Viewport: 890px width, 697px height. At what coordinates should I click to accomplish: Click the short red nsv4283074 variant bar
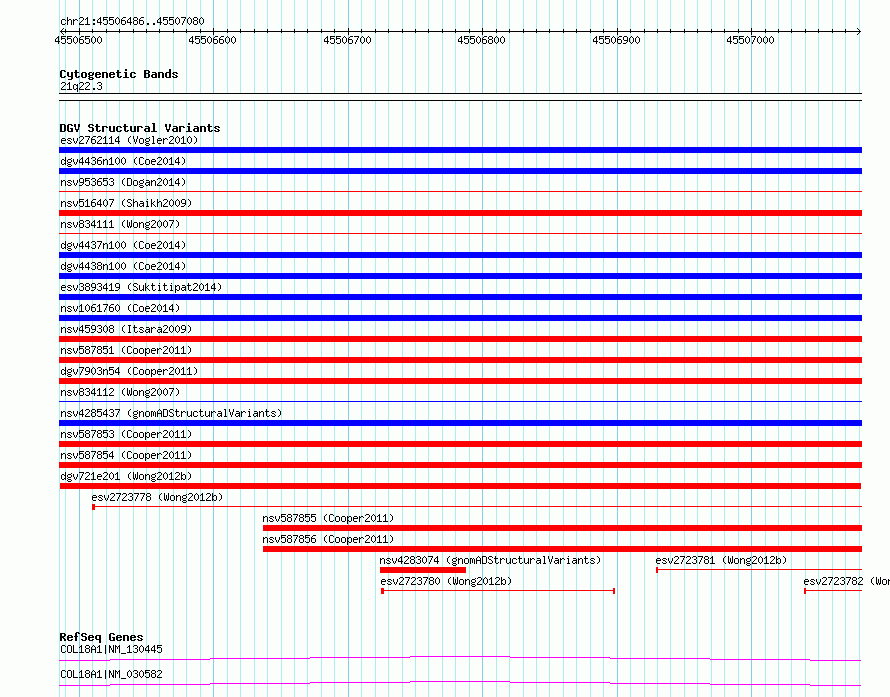(423, 570)
